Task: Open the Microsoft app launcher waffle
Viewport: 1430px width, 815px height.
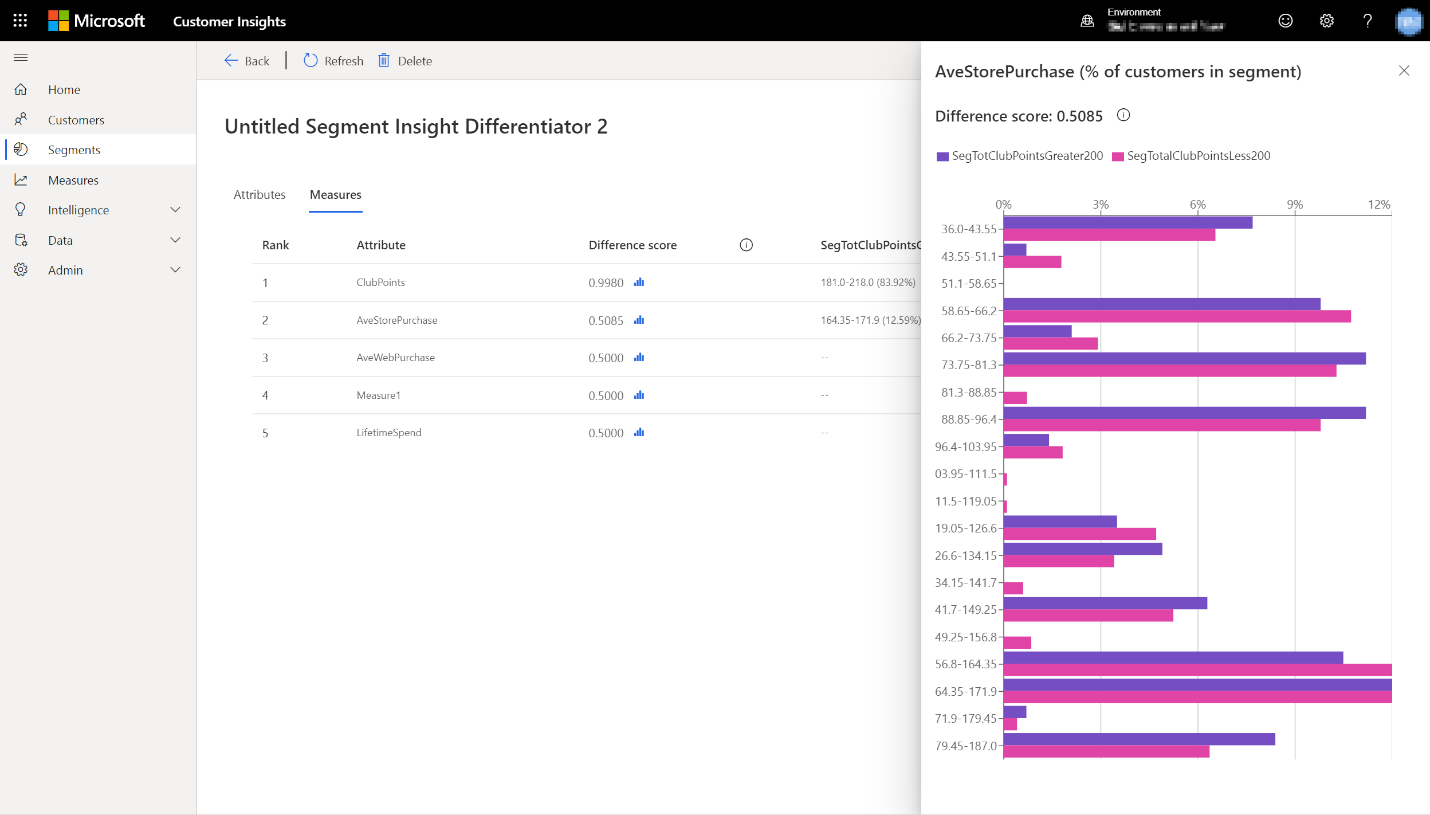Action: (x=19, y=20)
